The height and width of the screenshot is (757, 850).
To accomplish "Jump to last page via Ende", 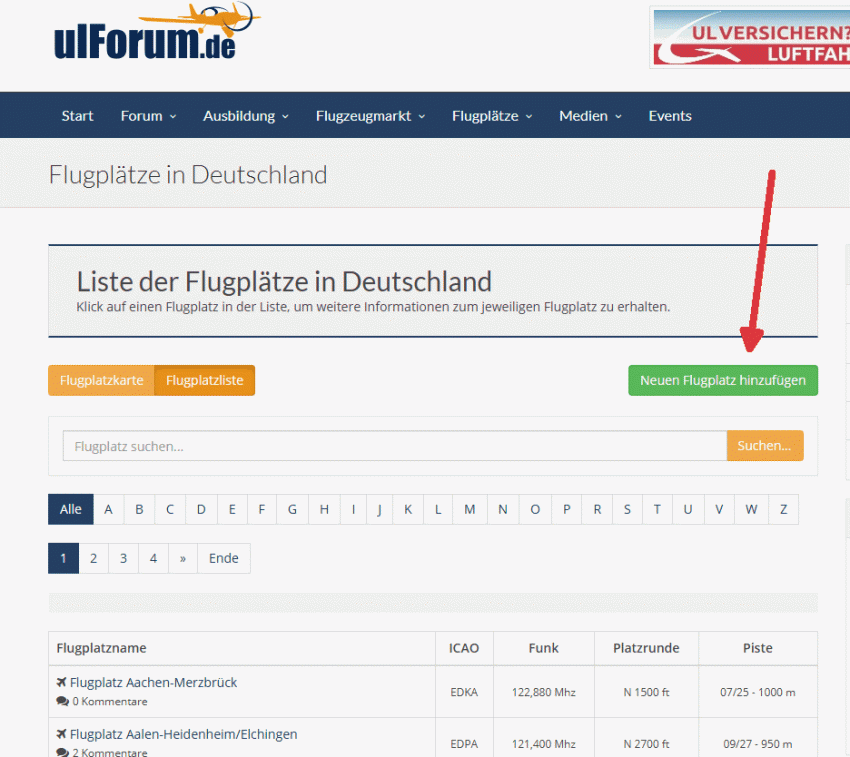I will click(223, 558).
